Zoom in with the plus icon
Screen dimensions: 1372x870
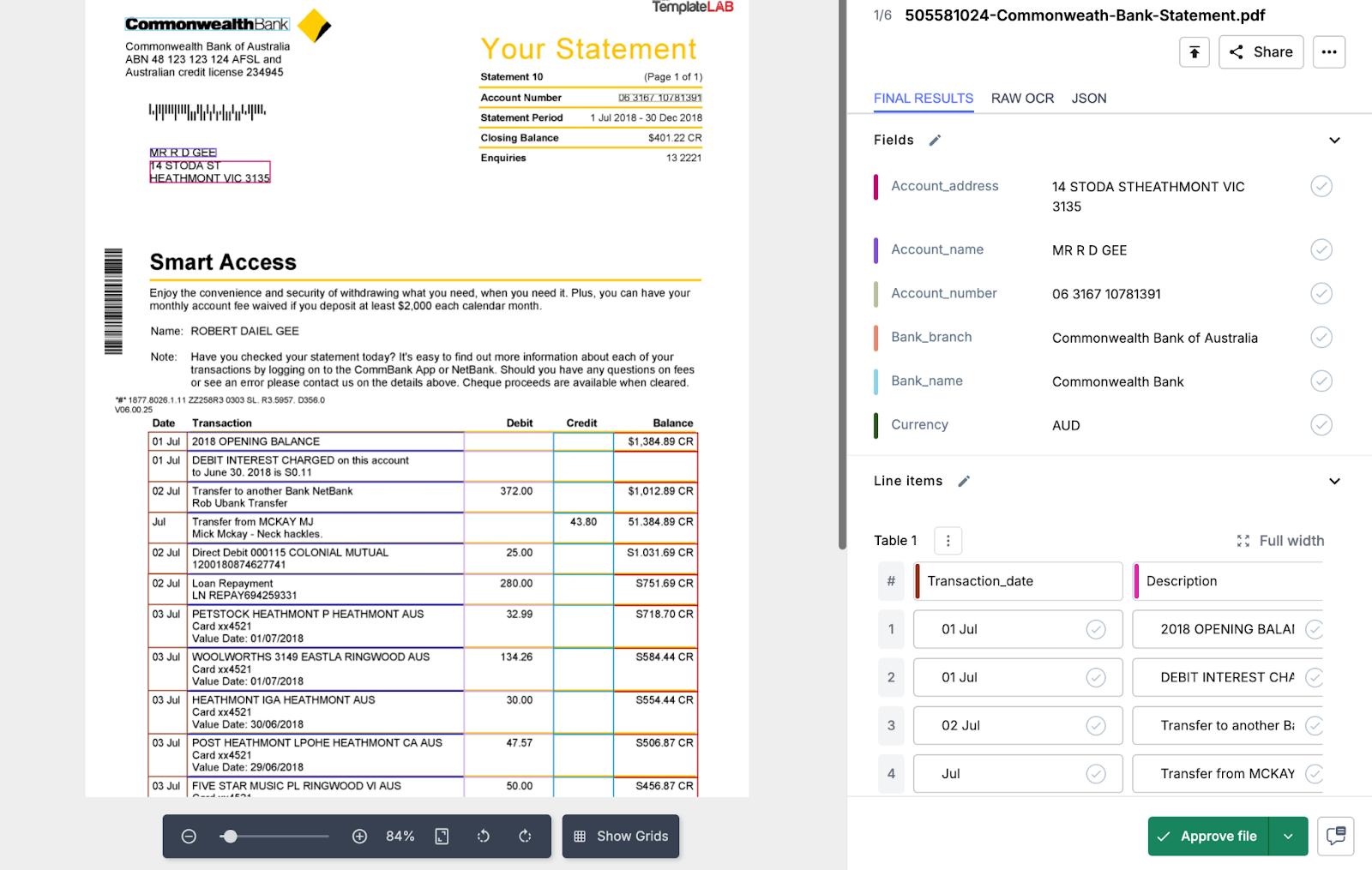[360, 837]
